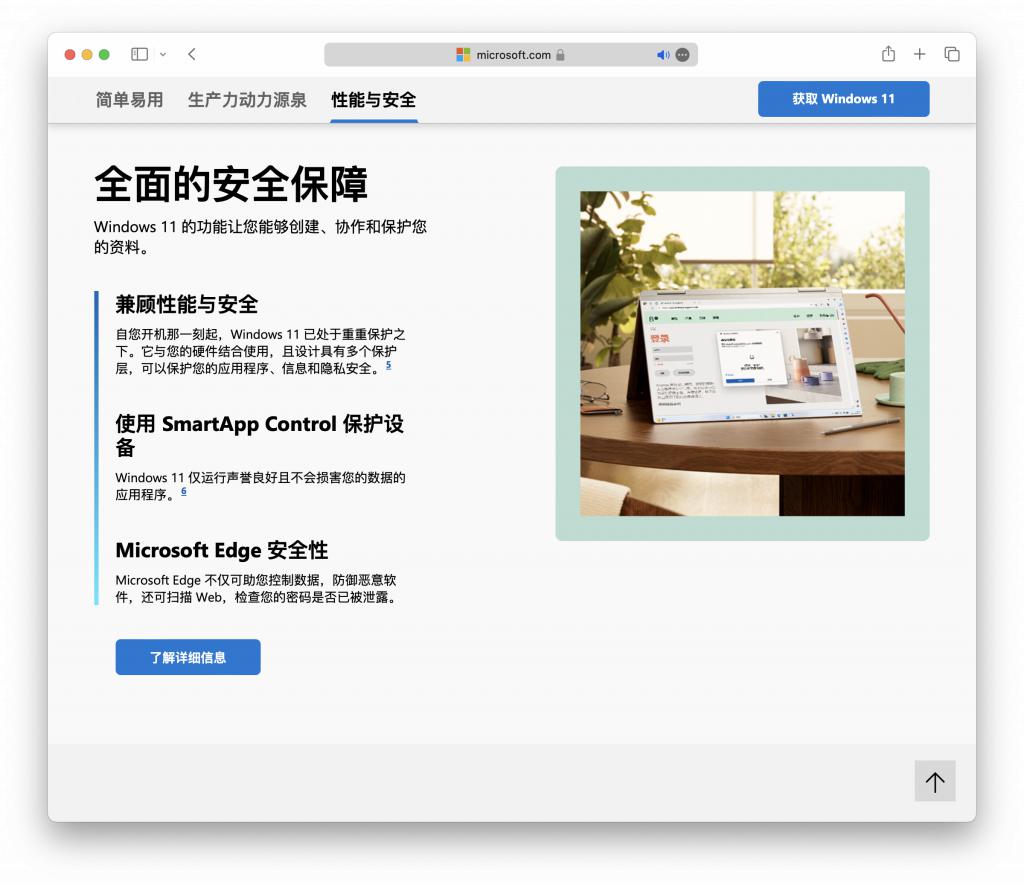
Task: Open the page options ellipsis in address bar
Action: point(682,55)
